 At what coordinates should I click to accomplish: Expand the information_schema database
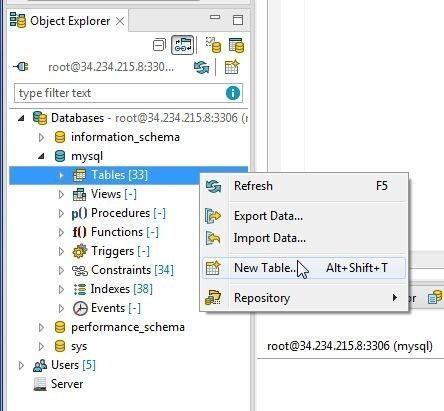(x=41, y=137)
